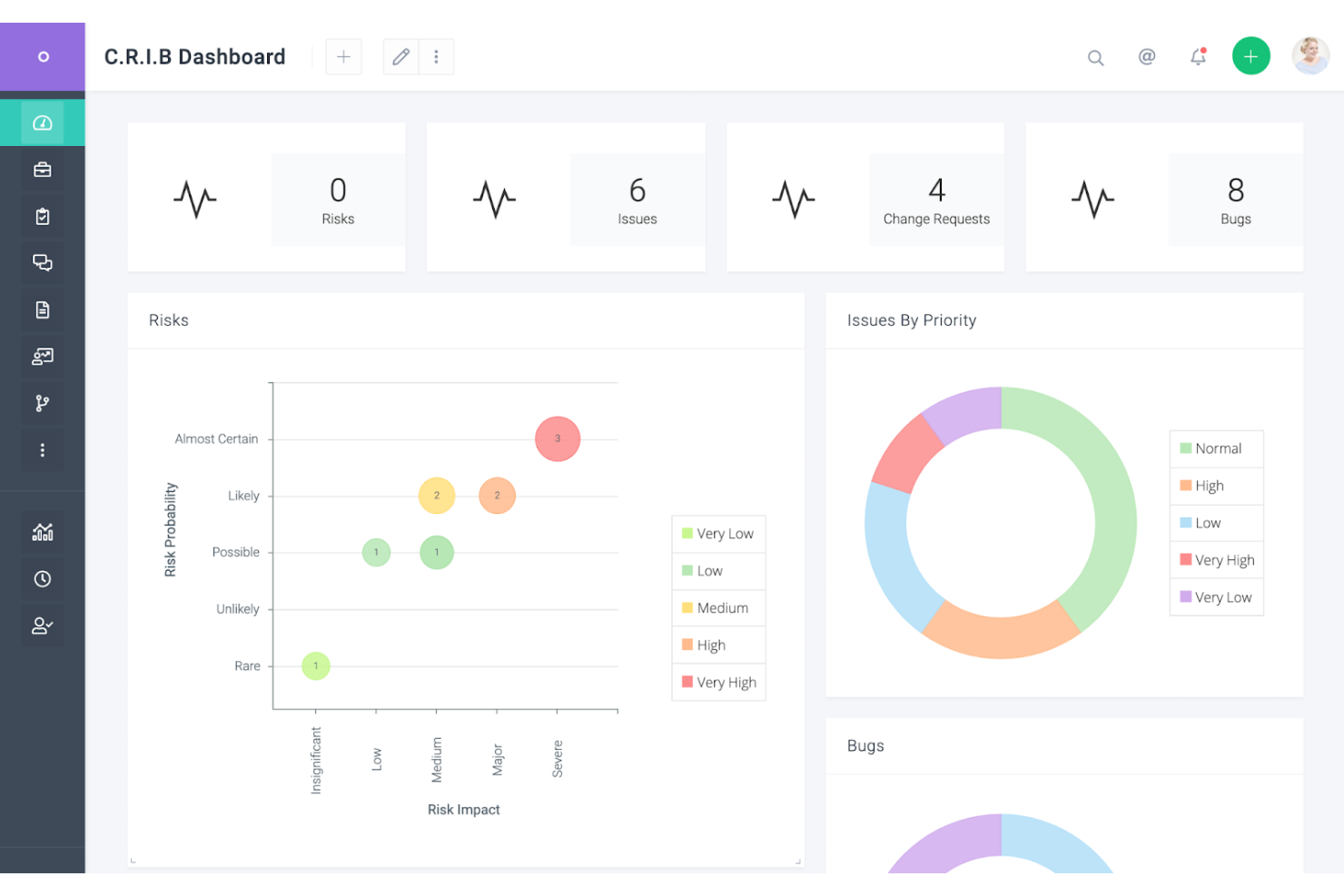The height and width of the screenshot is (896, 1344).
Task: Toggle Normal in Issues By Priority legend
Action: click(x=1216, y=448)
